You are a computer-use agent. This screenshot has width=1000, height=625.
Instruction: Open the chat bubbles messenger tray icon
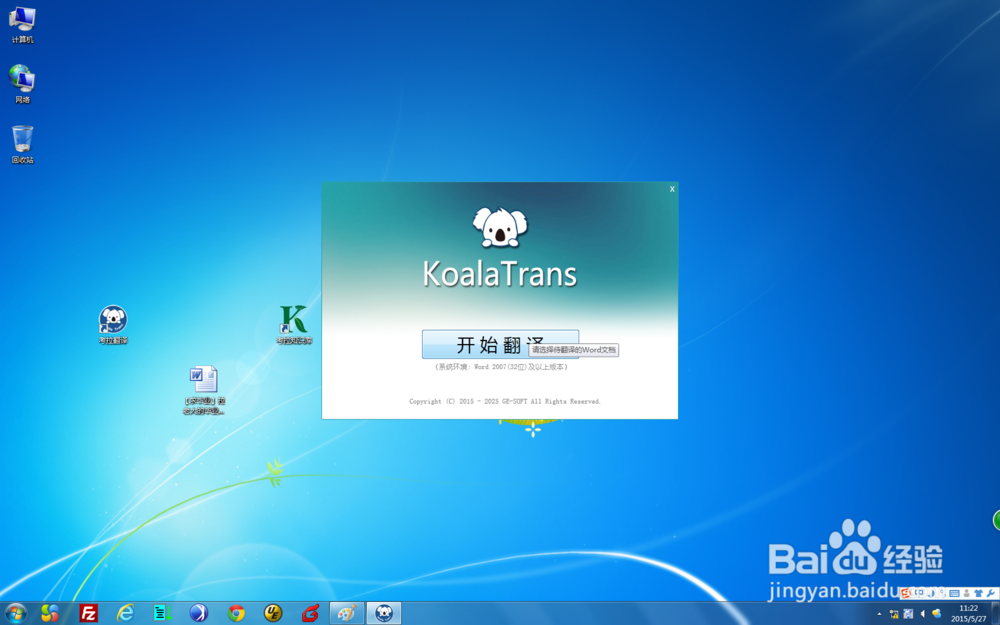coord(936,614)
